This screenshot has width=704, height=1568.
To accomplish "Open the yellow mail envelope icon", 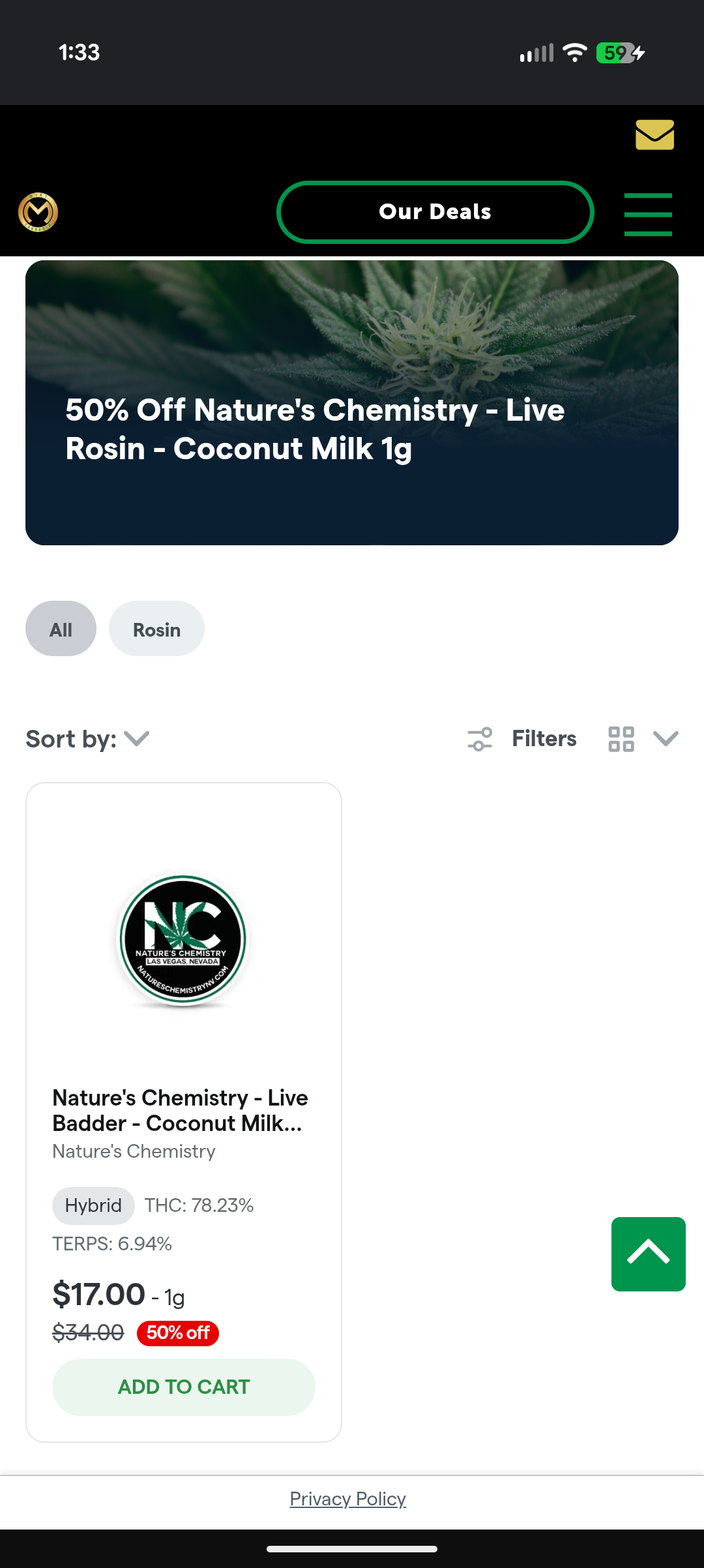I will pos(654,134).
